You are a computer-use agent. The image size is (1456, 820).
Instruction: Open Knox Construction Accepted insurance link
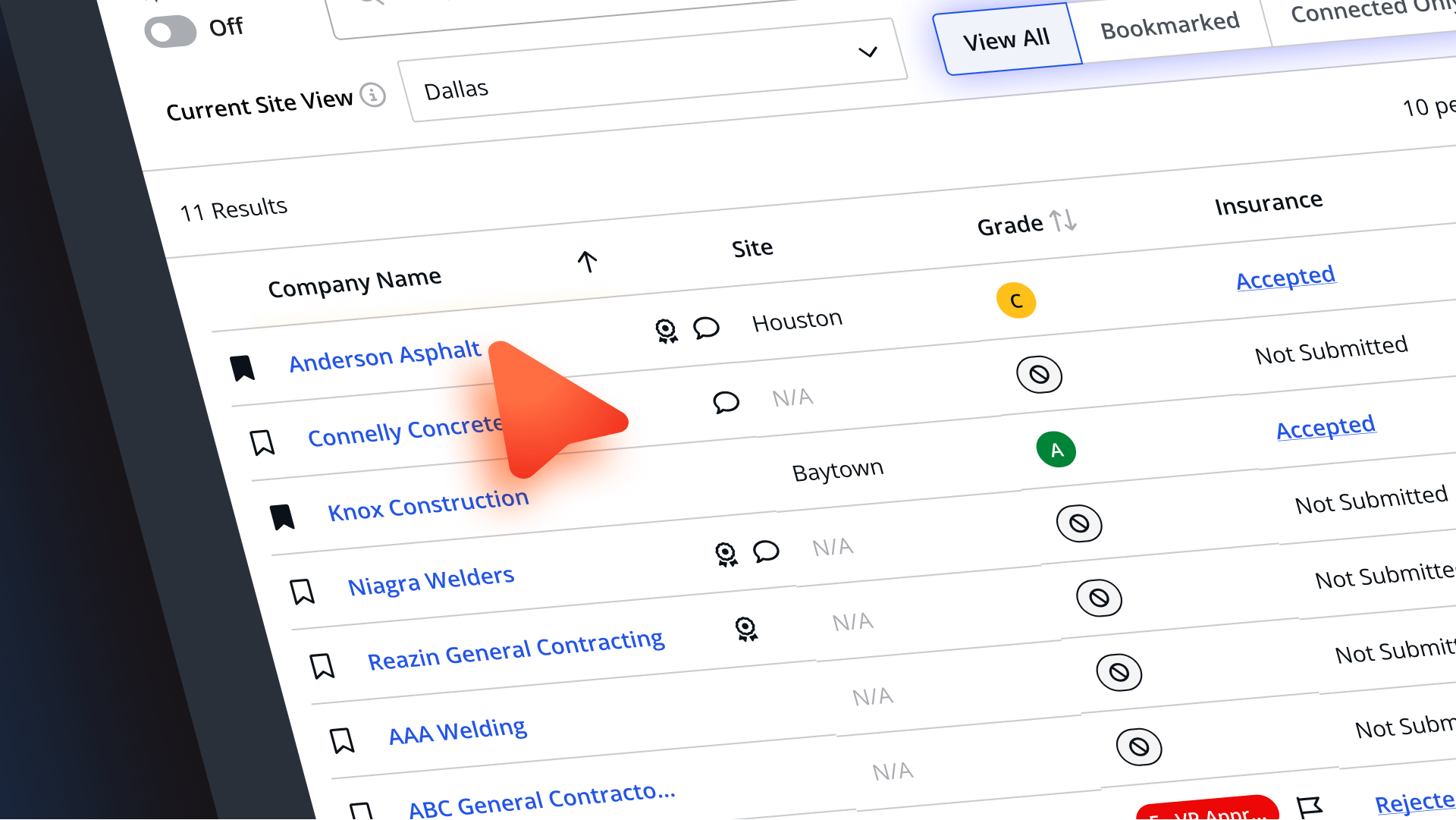1326,426
